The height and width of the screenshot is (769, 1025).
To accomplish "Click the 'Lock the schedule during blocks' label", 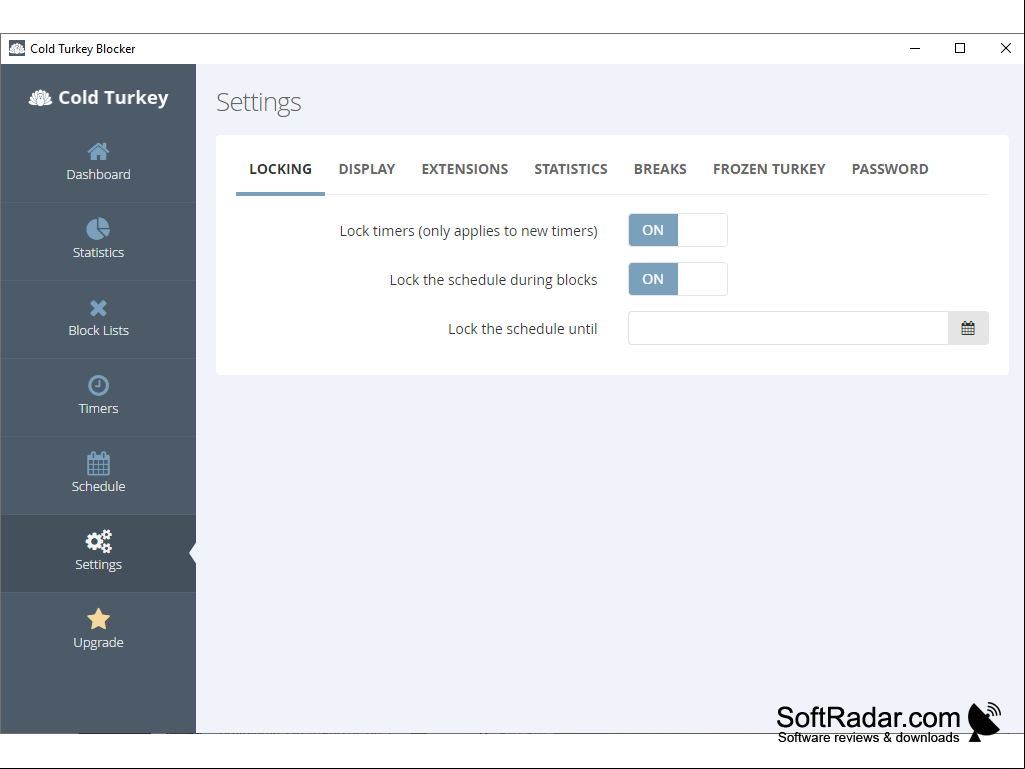I will 494,280.
